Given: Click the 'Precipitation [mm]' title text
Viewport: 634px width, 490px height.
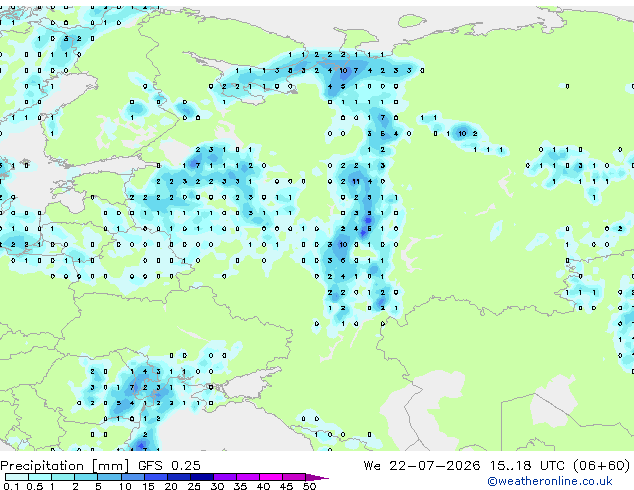Looking at the screenshot, I should pos(64,466).
